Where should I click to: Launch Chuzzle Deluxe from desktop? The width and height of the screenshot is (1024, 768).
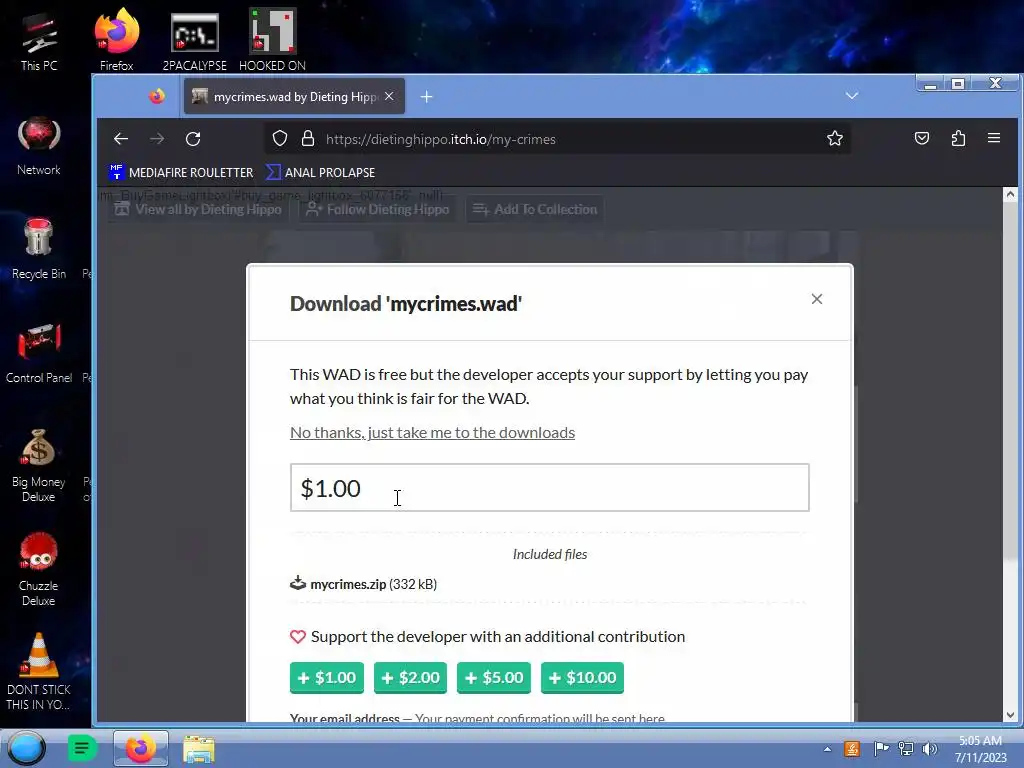(x=39, y=569)
